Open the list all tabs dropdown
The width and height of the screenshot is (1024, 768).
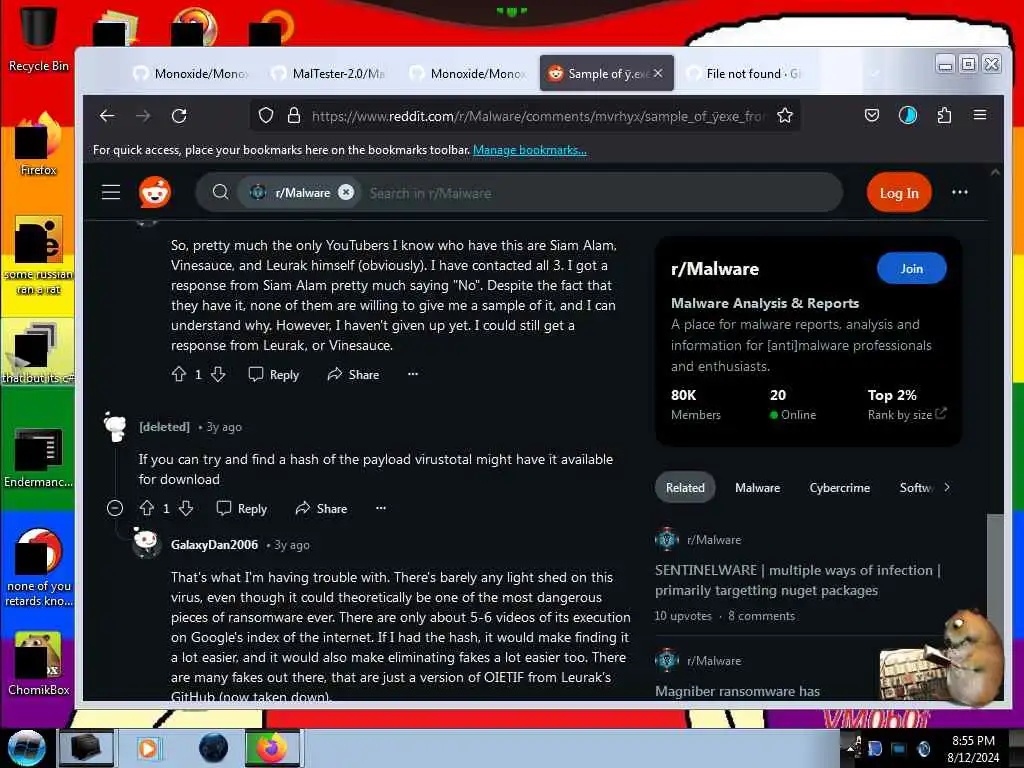[x=875, y=73]
